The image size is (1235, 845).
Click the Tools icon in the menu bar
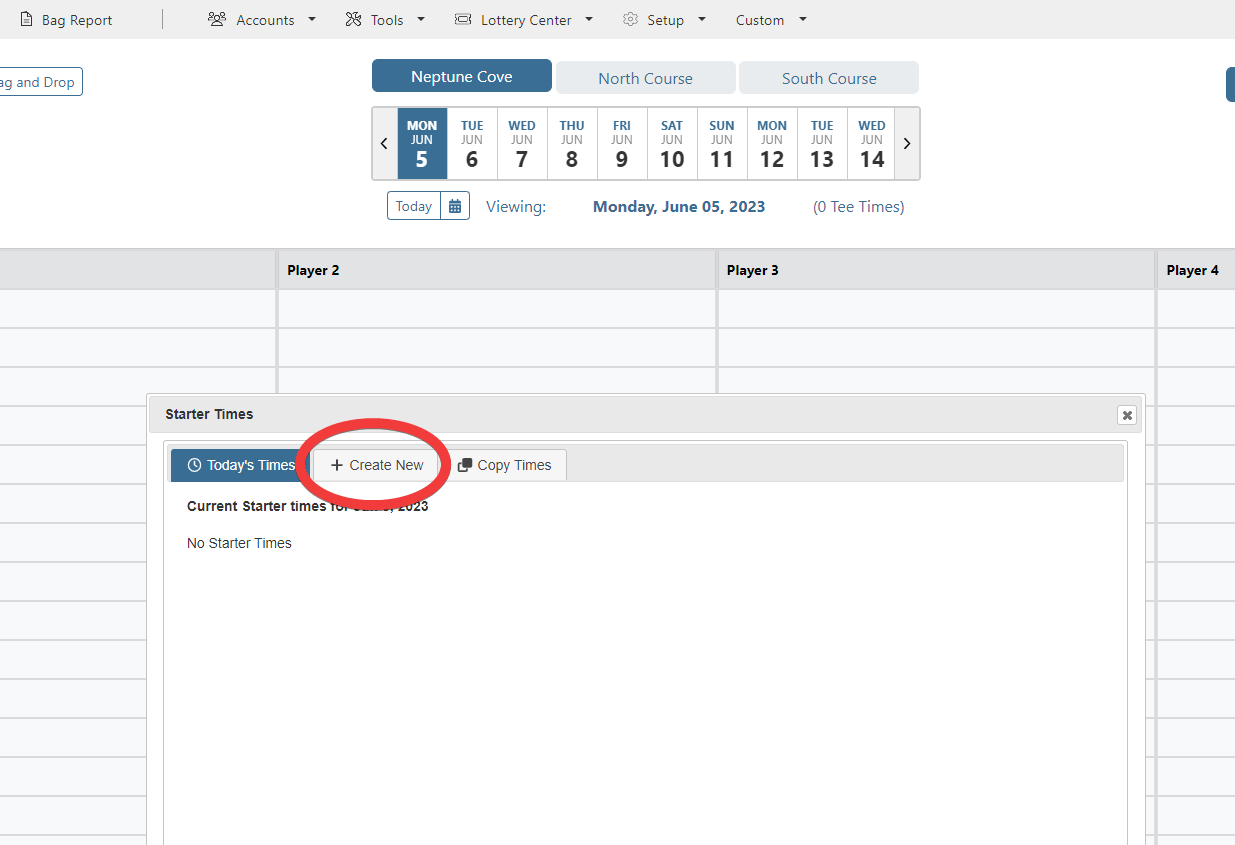[351, 18]
